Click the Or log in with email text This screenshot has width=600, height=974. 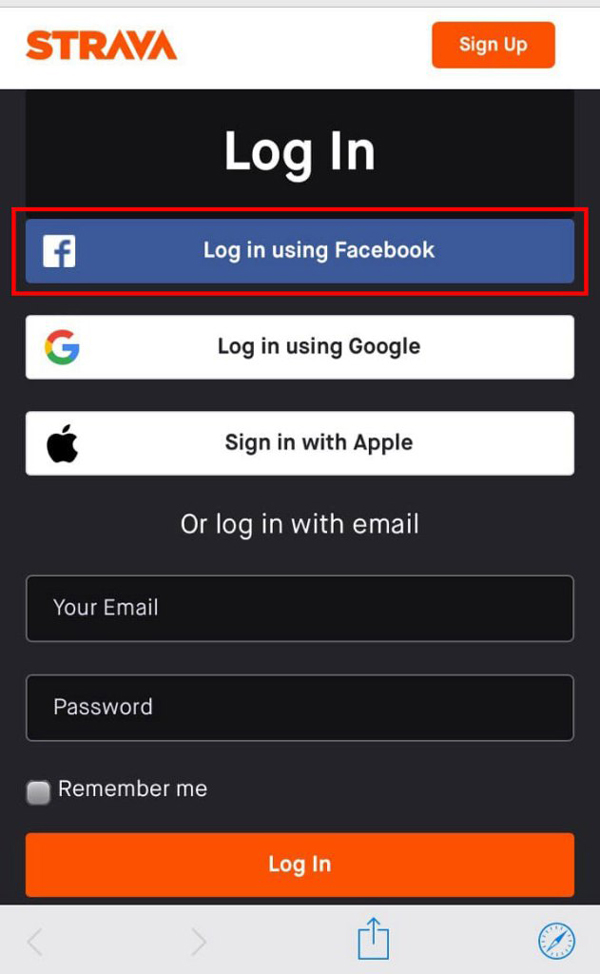299,524
